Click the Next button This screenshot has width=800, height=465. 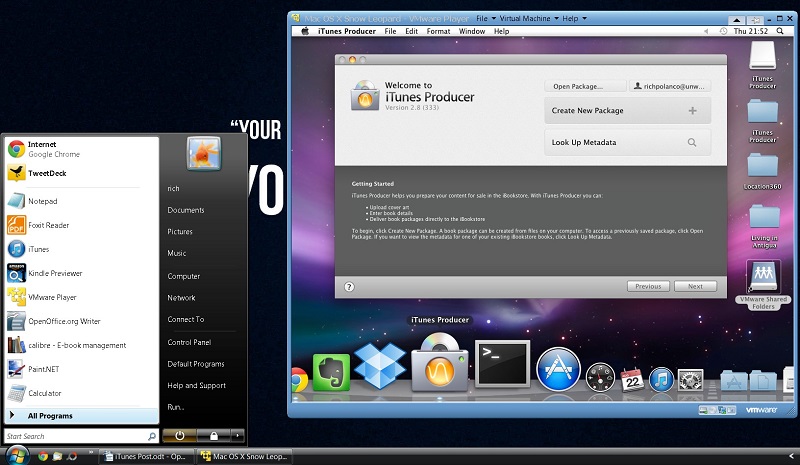point(695,286)
